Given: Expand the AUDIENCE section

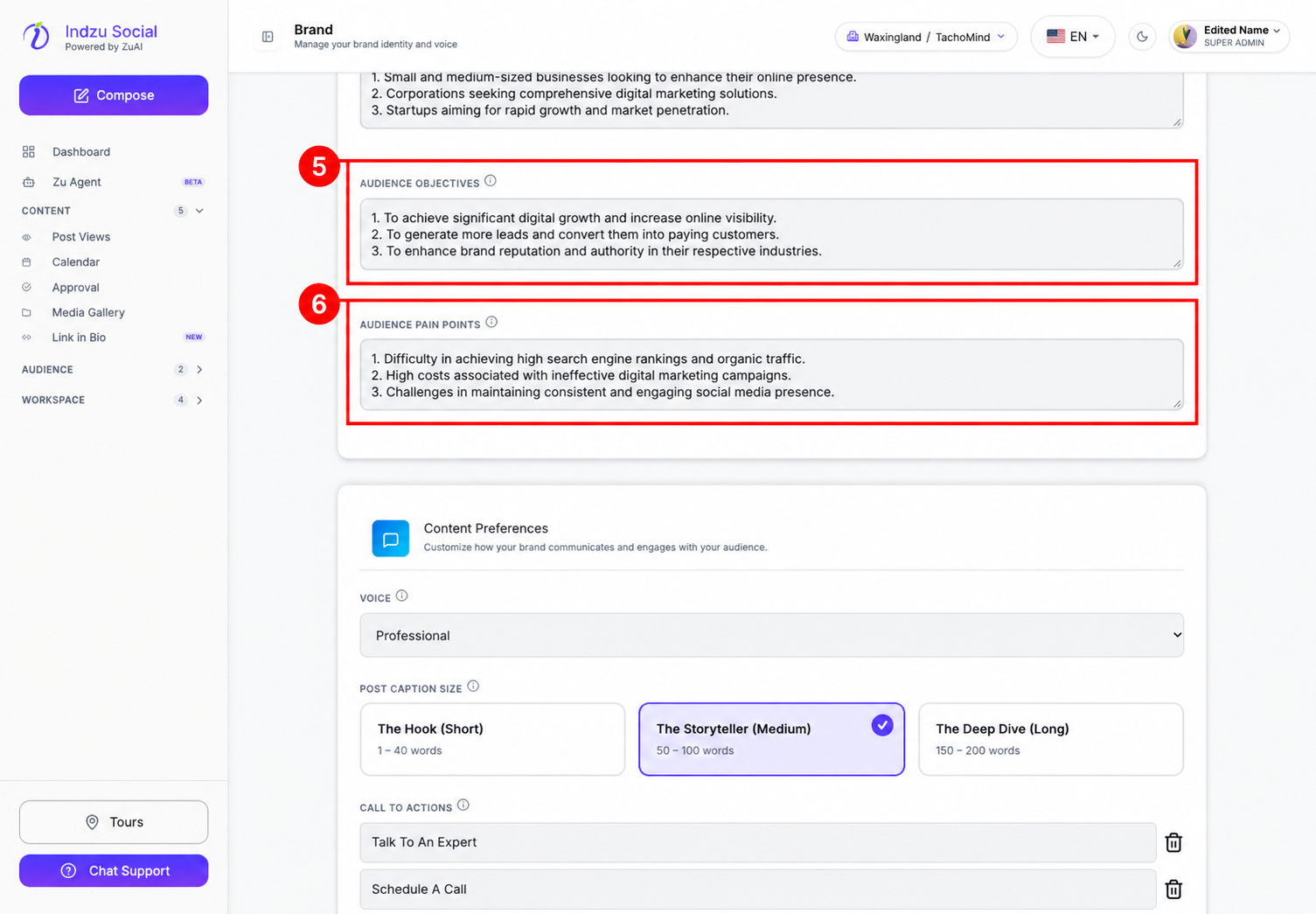Looking at the screenshot, I should point(114,370).
